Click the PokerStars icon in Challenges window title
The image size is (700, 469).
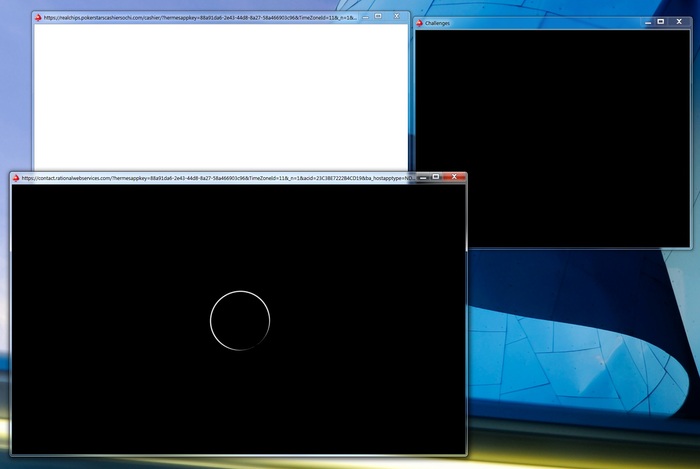coord(419,23)
